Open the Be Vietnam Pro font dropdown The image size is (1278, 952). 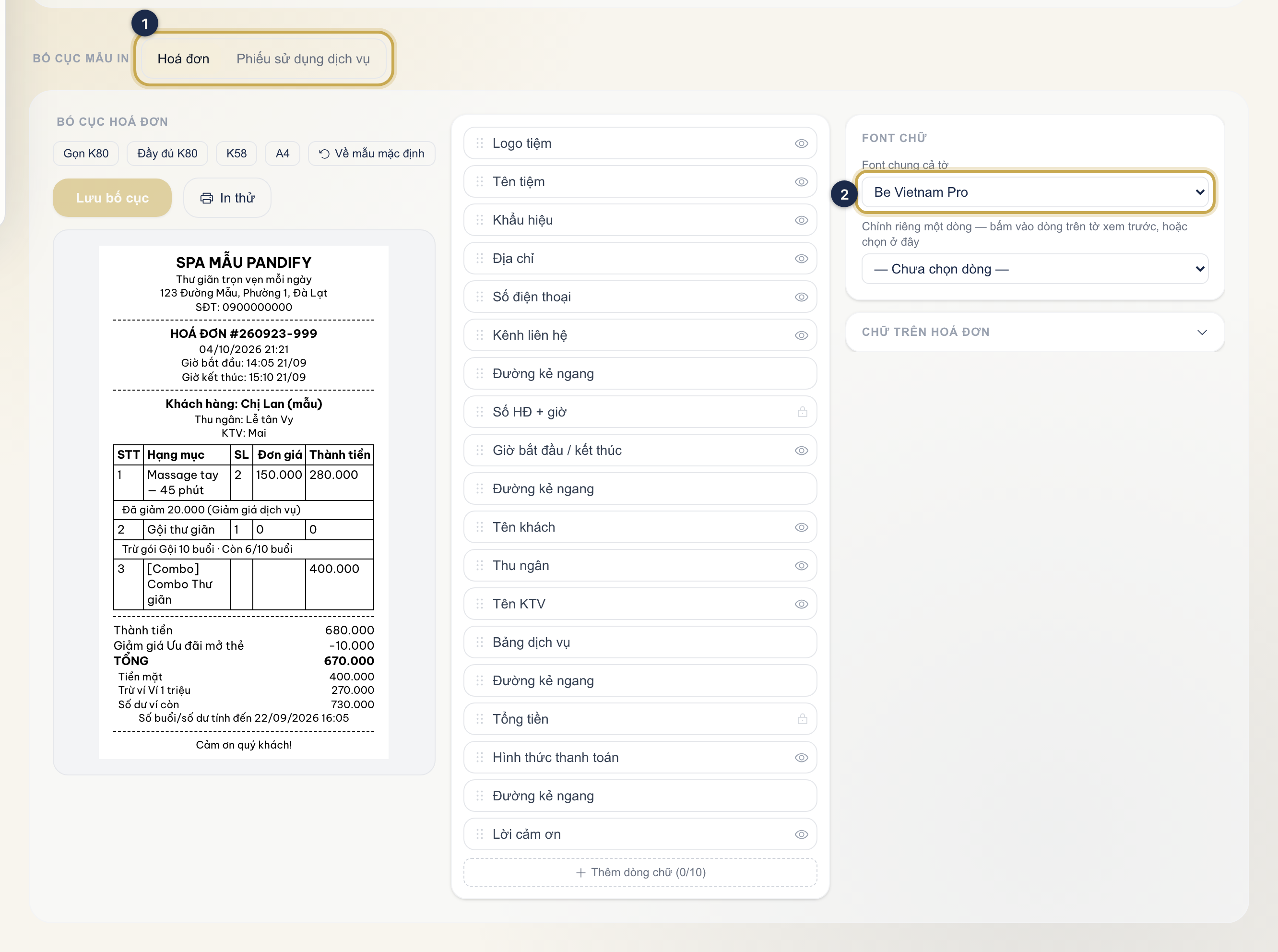tap(1035, 192)
